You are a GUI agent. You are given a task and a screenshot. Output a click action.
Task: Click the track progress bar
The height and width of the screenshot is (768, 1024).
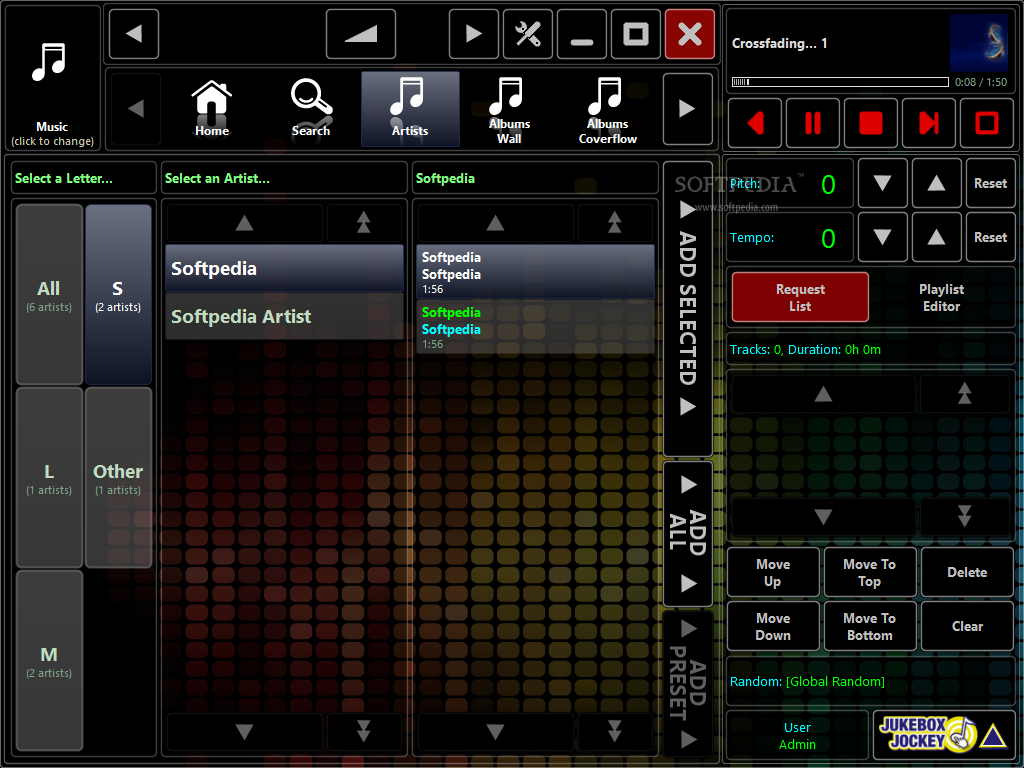tap(840, 82)
